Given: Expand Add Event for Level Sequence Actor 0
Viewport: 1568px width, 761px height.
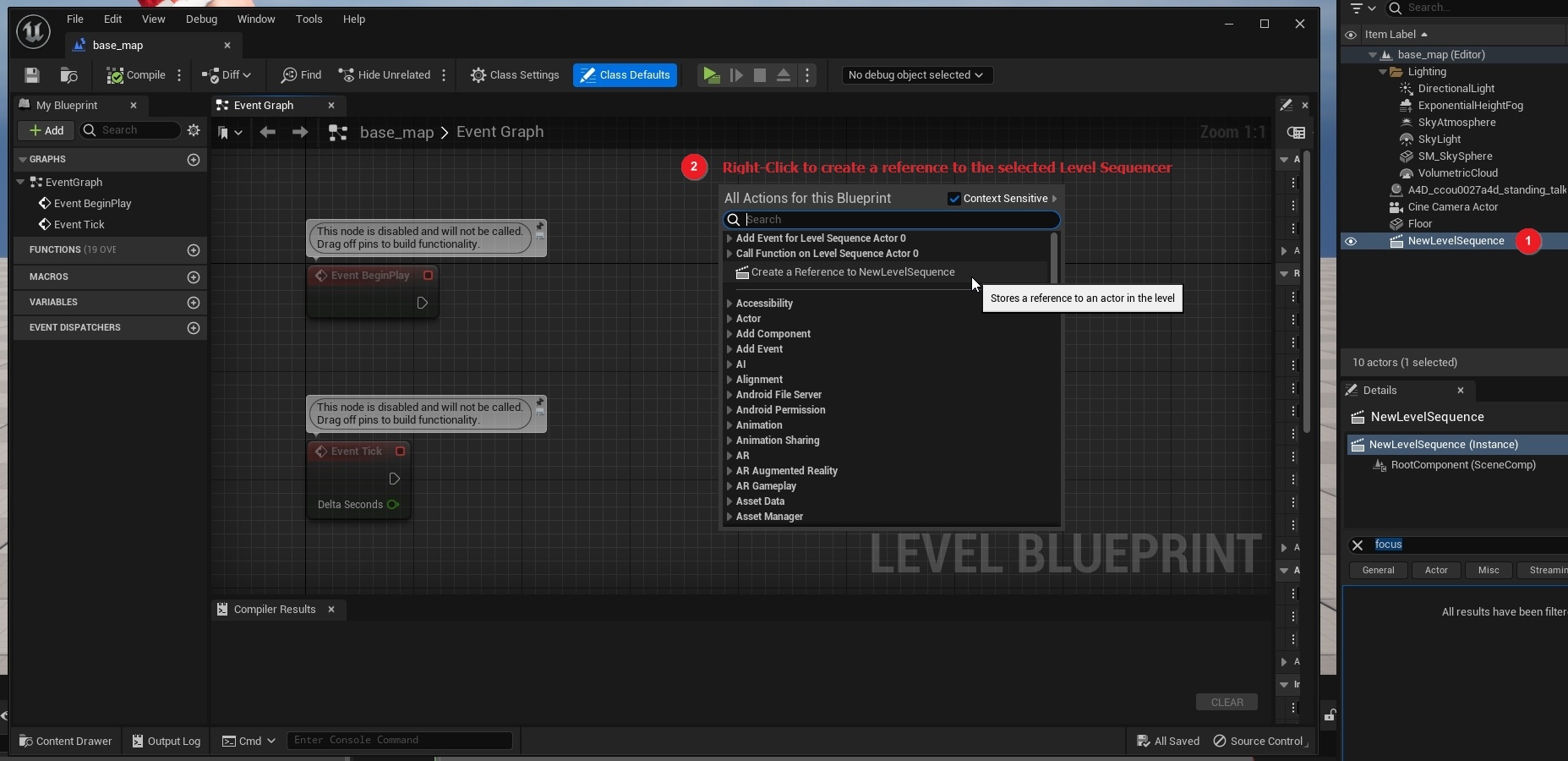Looking at the screenshot, I should (729, 238).
